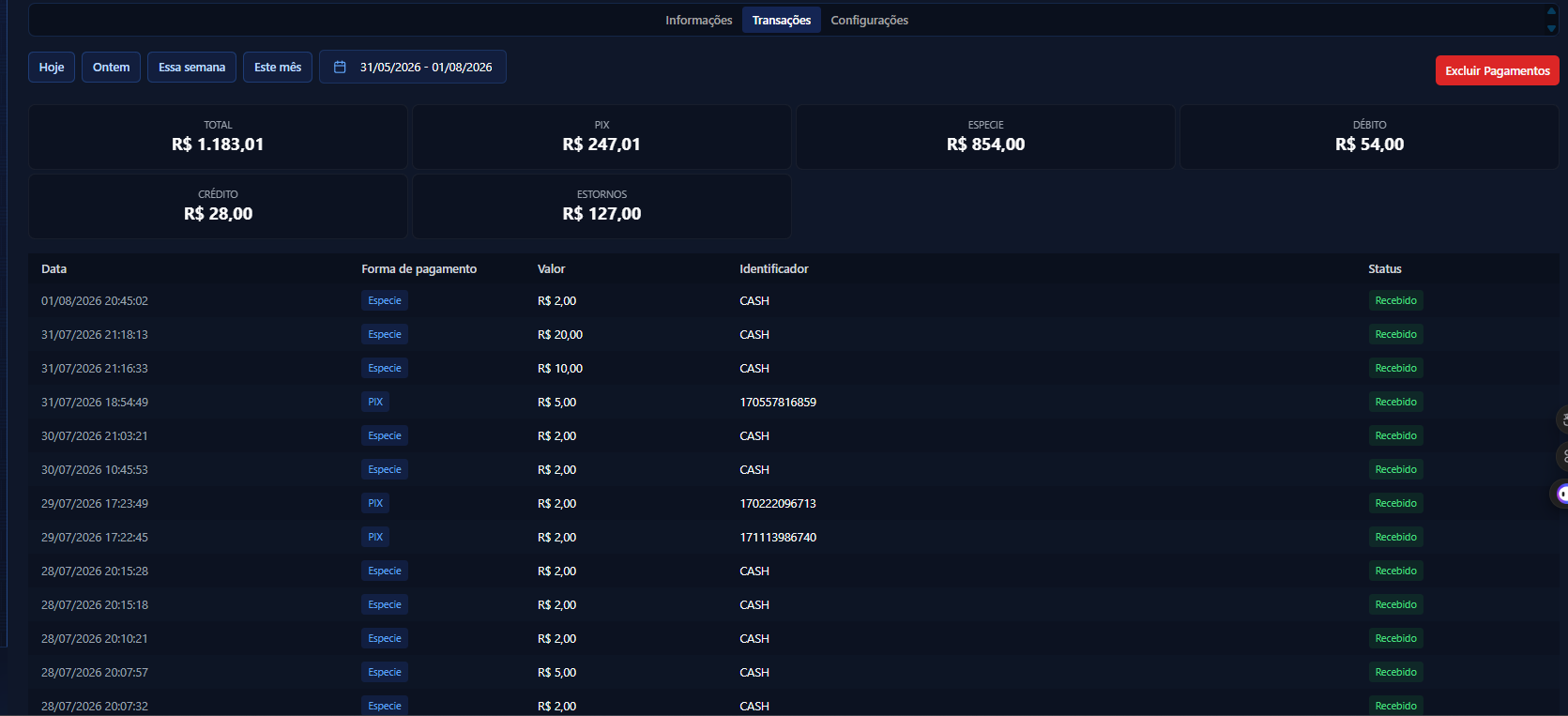
Task: Filter transactions by Ontem
Action: [112, 67]
